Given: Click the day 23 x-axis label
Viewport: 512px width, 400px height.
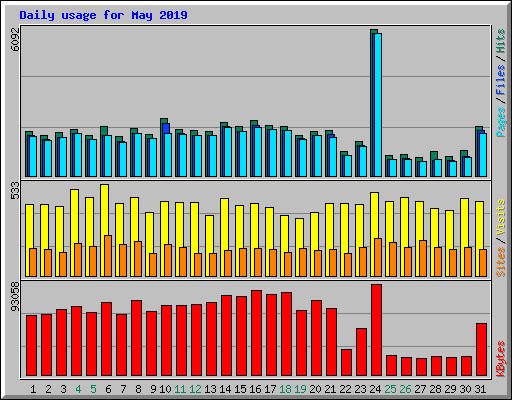Looking at the screenshot, I should (360, 389).
